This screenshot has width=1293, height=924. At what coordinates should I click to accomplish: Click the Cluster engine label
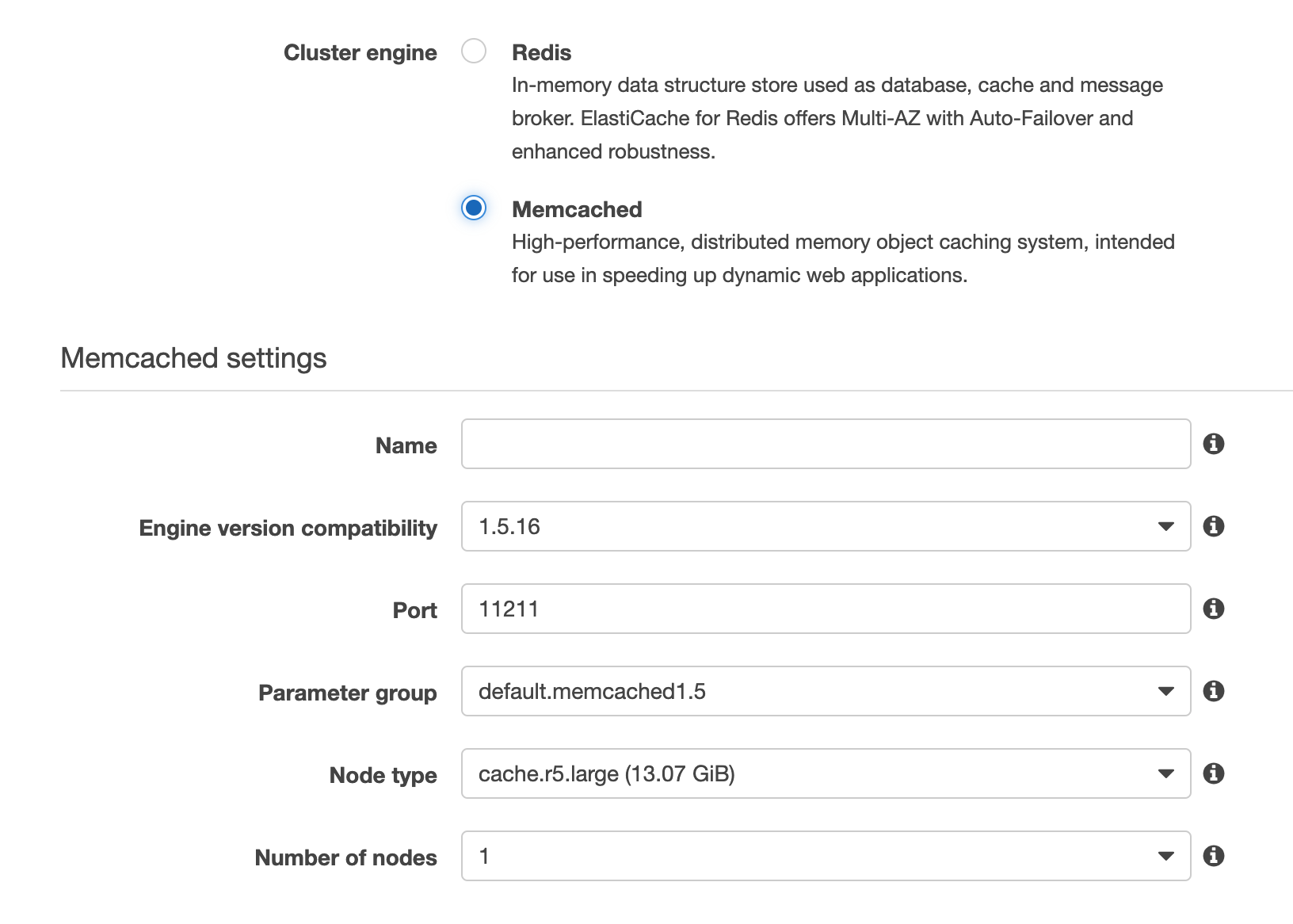coord(360,52)
